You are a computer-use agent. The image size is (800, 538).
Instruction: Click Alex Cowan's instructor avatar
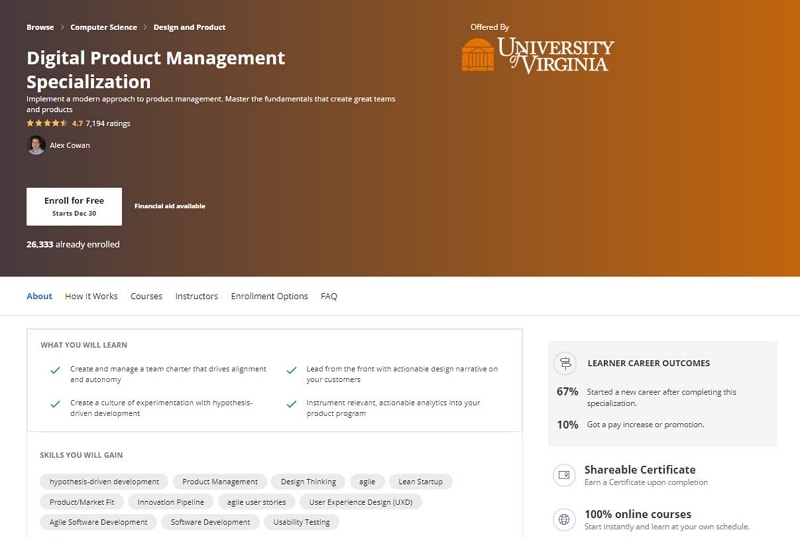pos(36,145)
